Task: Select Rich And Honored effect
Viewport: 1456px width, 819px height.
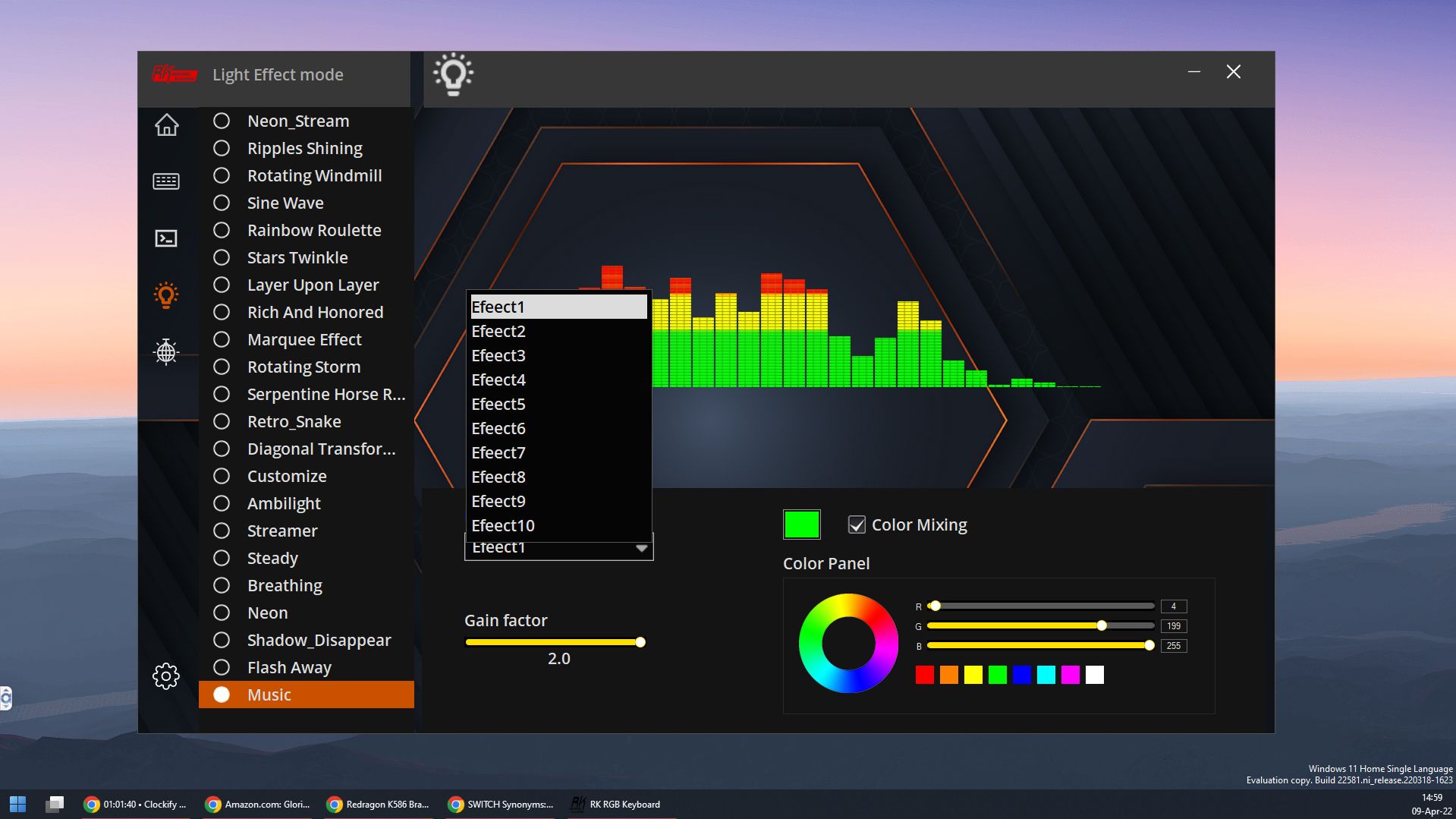Action: pos(307,312)
